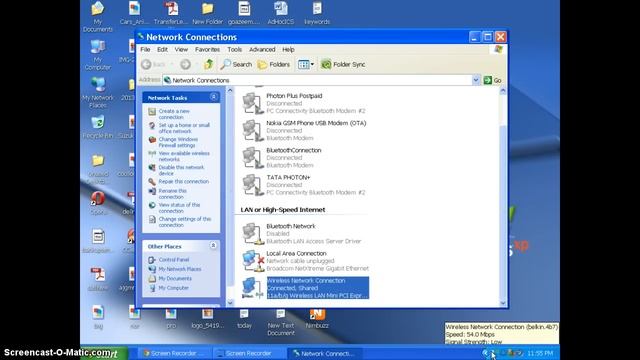Click the Forward navigation arrow icon
The width and height of the screenshot is (640, 360).
click(x=185, y=64)
